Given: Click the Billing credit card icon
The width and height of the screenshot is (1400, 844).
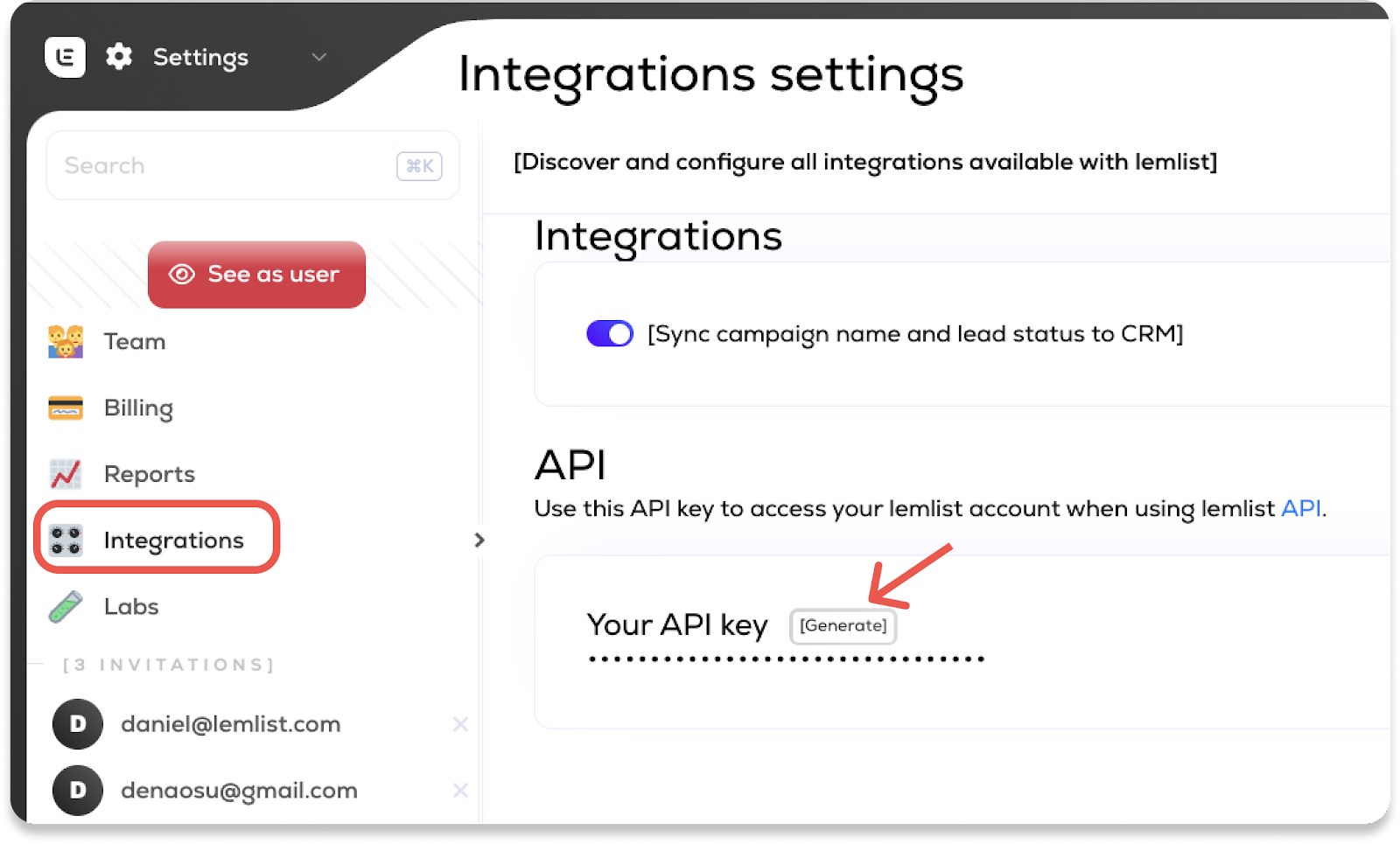Looking at the screenshot, I should tap(66, 407).
